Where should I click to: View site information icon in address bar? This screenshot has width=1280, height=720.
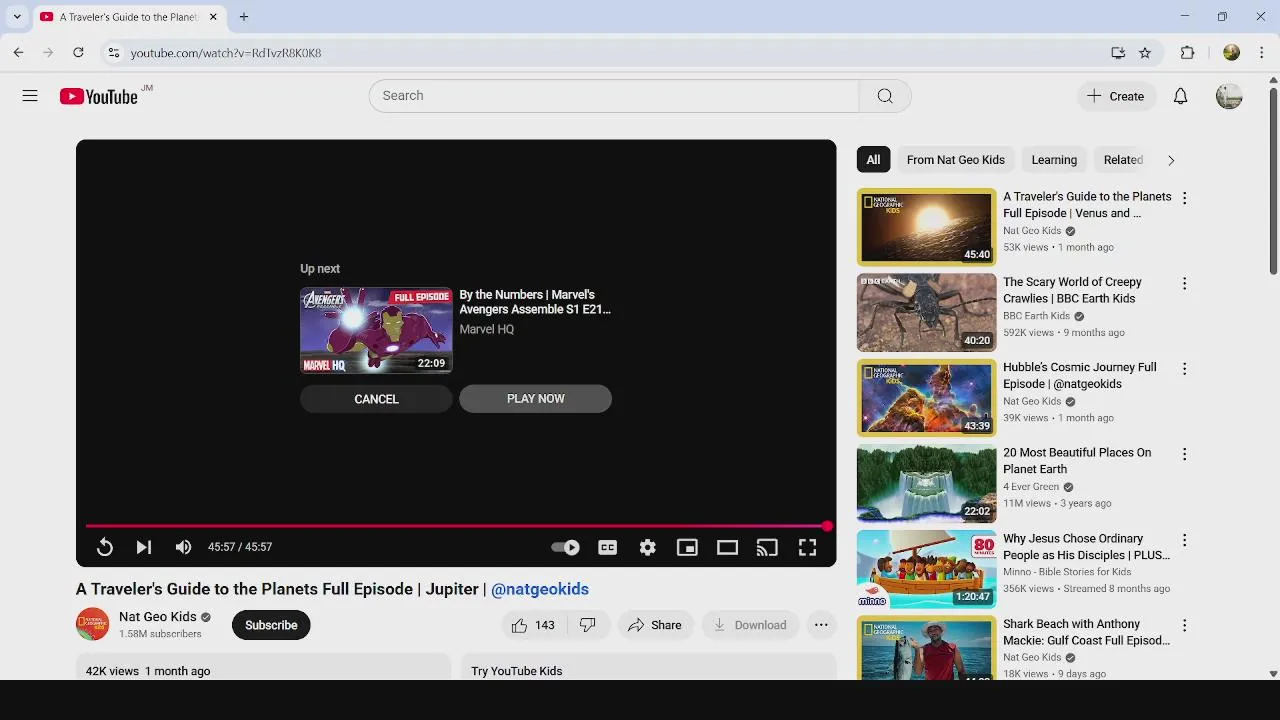(114, 53)
